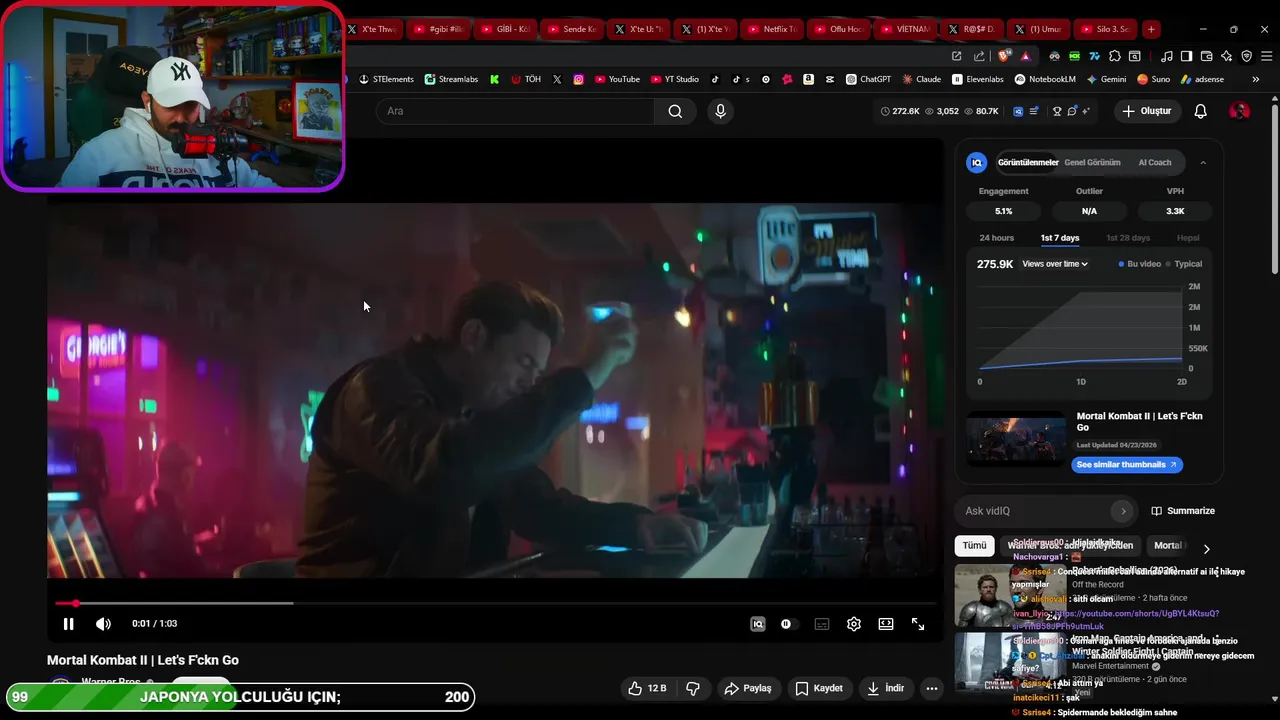The width and height of the screenshot is (1280, 720).
Task: Open YouTube notifications bell
Action: 1201,111
